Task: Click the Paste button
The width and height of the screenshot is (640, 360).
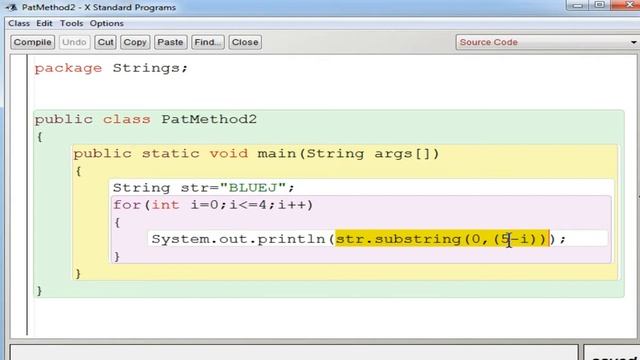Action: [170, 42]
